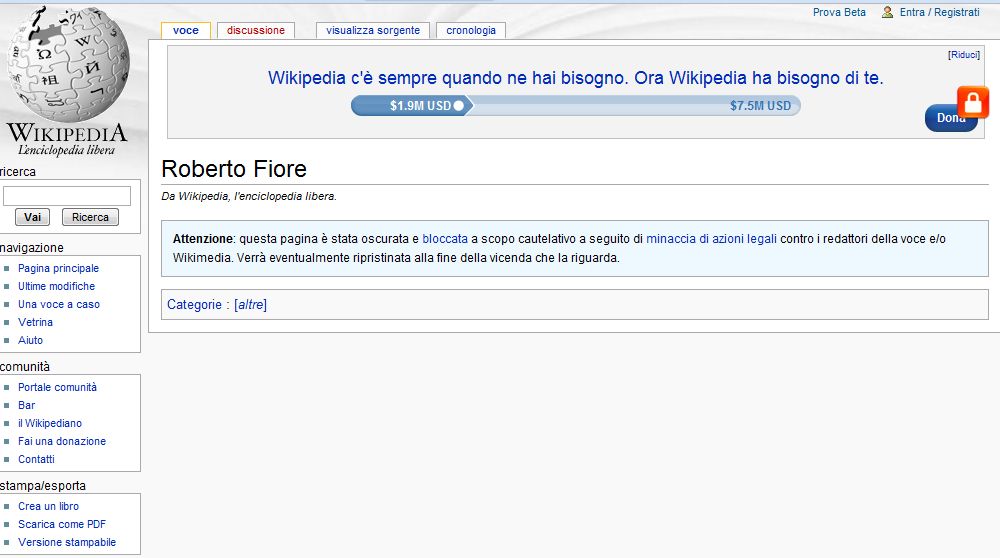Open Una voce a caso
Screen dimensions: 1000x558
(x=59, y=304)
